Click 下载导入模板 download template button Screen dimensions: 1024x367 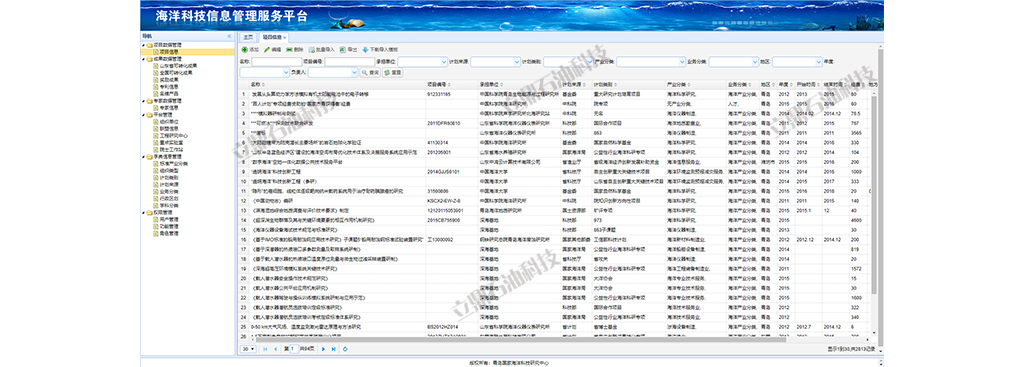pos(379,50)
